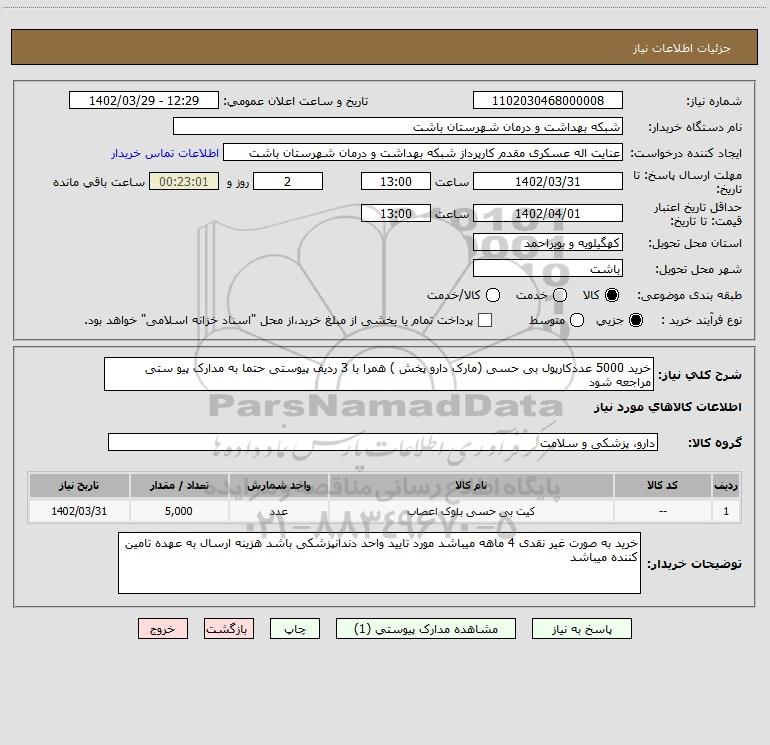This screenshot has width=770, height=745.
Task: Click the خروج exit button
Action: 163,629
